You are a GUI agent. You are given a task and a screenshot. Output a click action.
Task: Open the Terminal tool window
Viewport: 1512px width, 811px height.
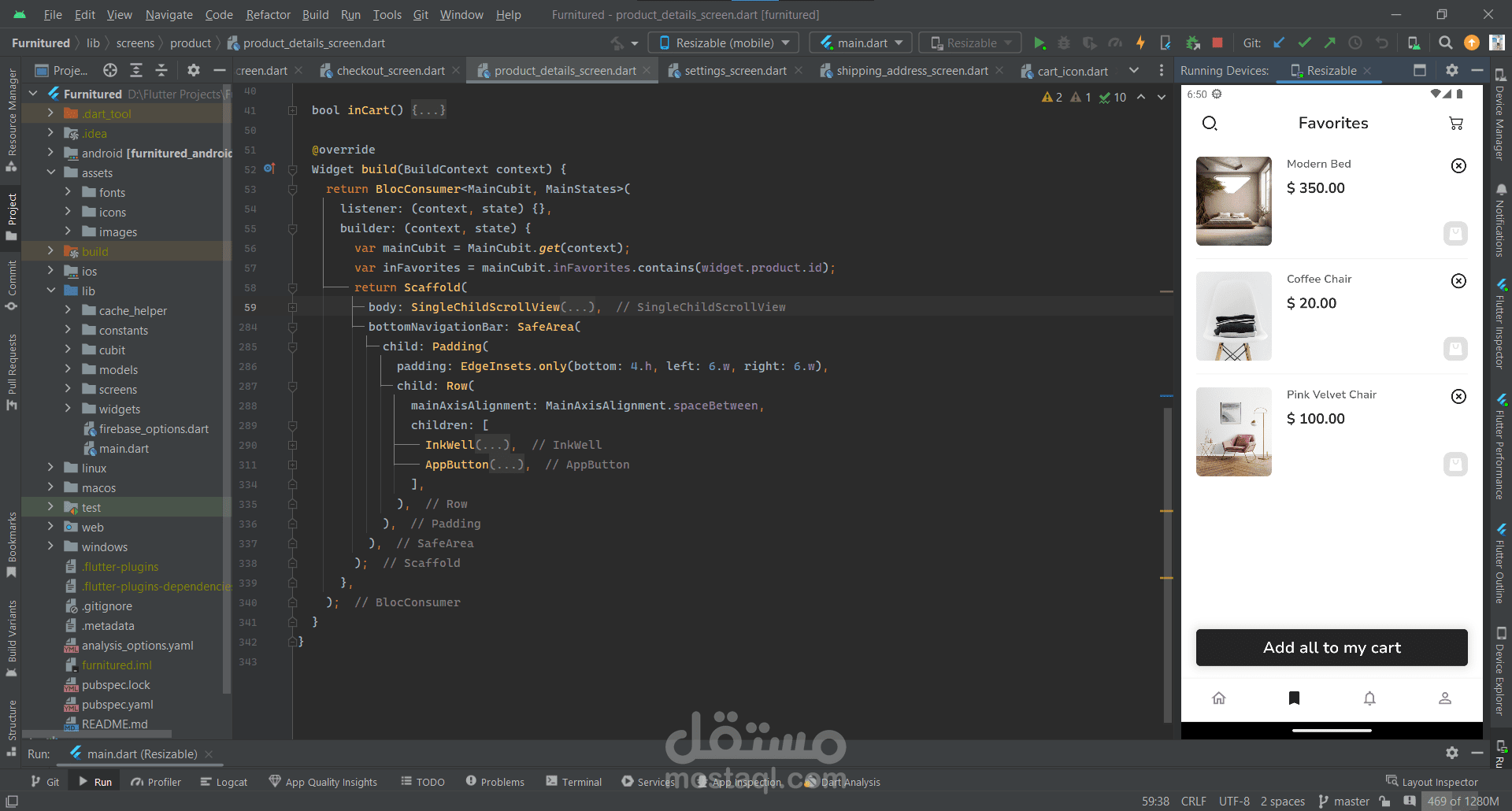tap(574, 782)
